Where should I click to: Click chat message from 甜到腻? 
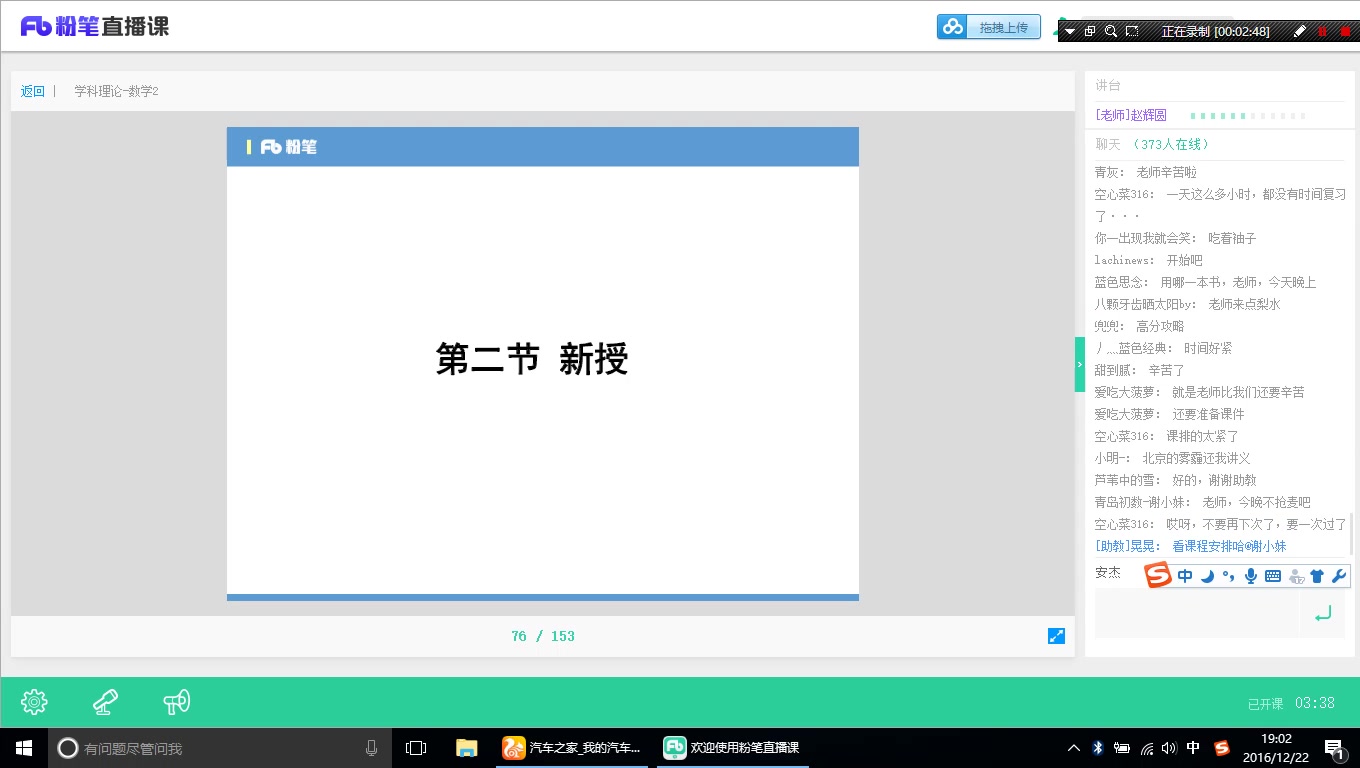pos(1140,370)
